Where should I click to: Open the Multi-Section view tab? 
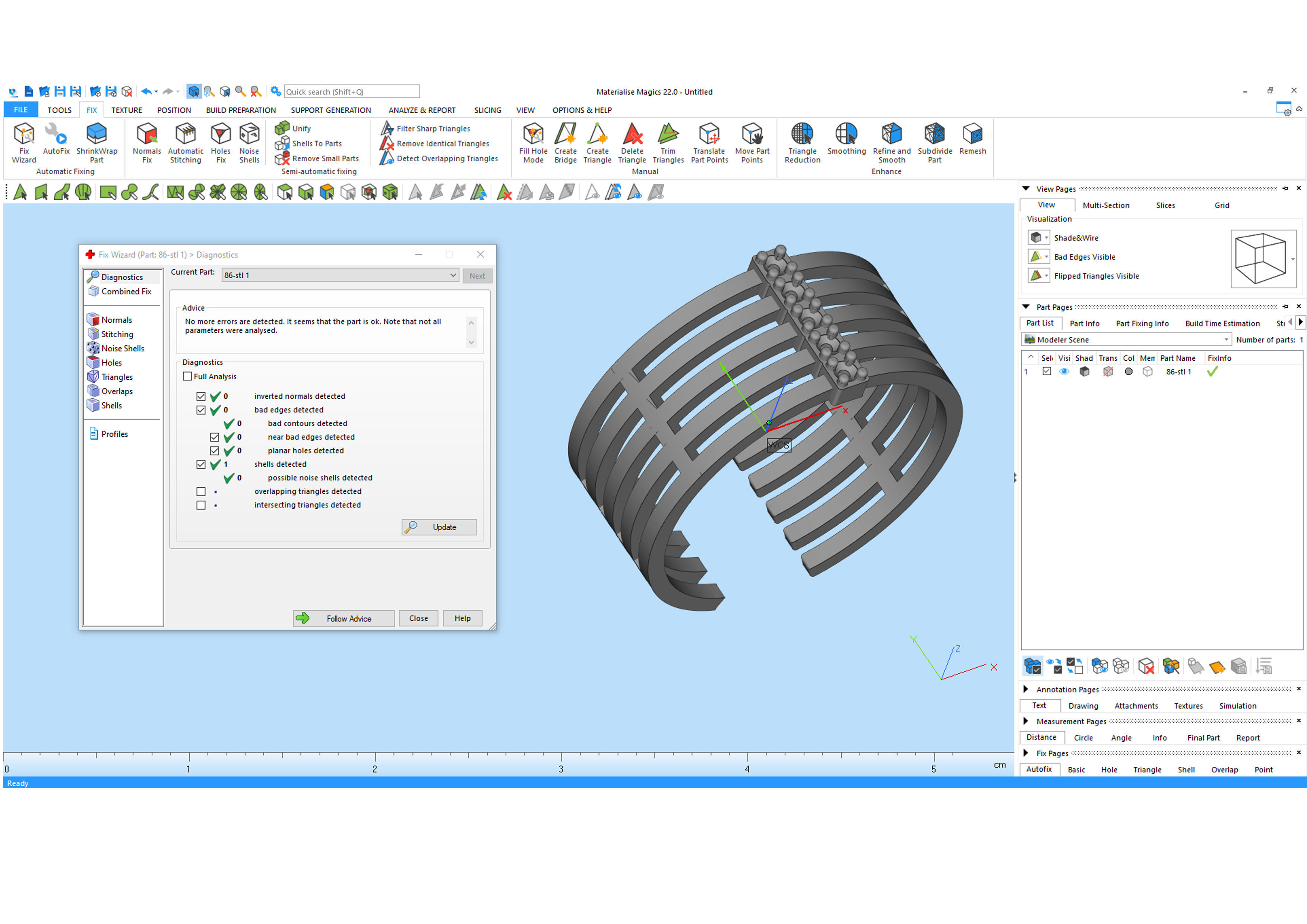(x=1105, y=205)
